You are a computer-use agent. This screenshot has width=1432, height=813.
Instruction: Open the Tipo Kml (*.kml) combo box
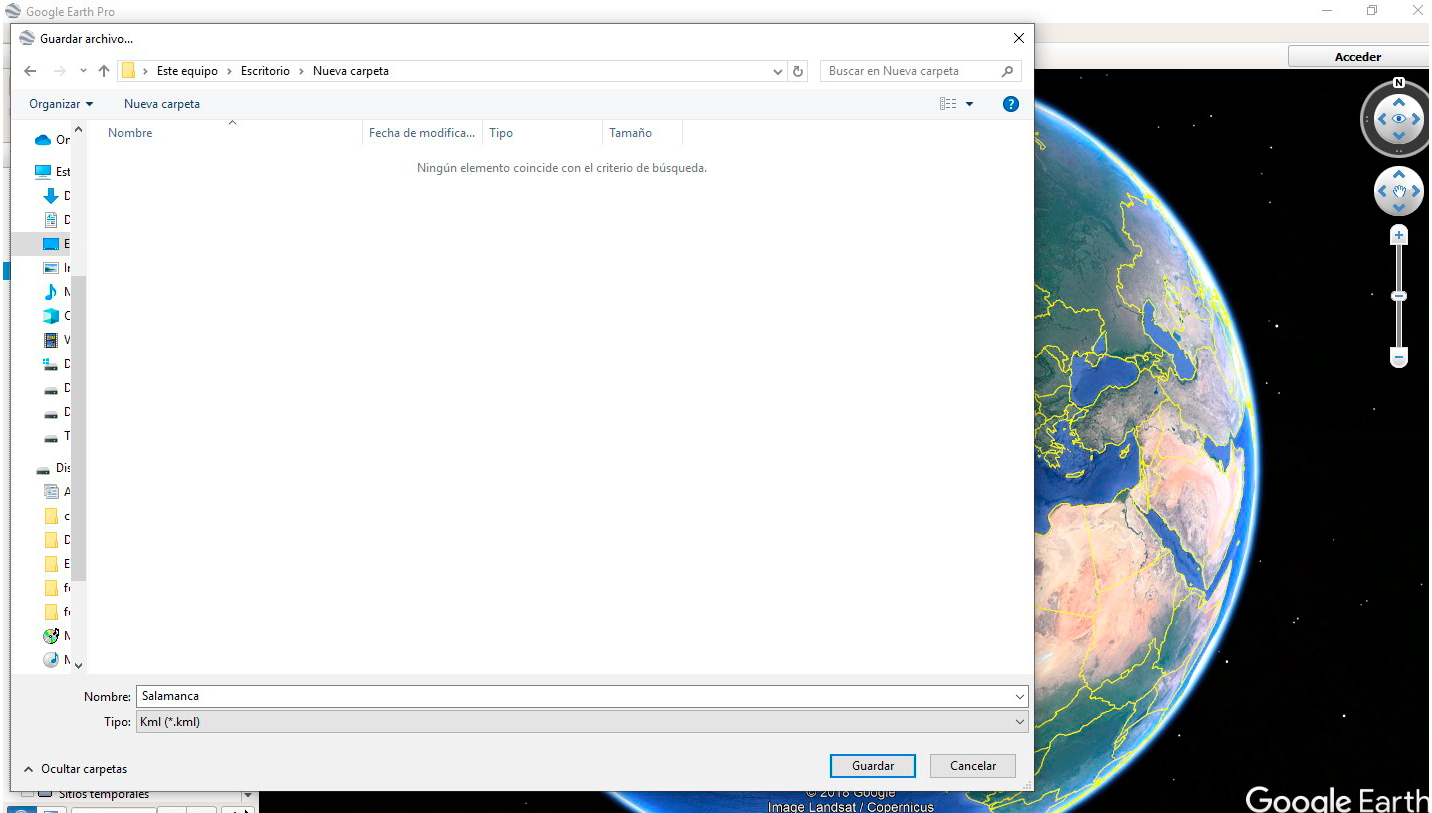coord(582,722)
